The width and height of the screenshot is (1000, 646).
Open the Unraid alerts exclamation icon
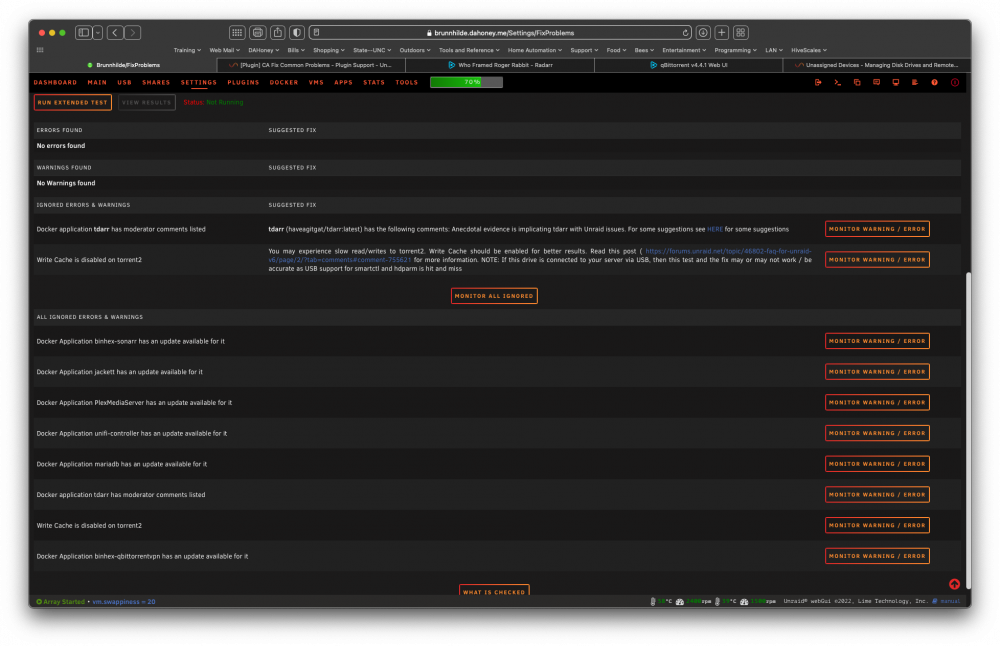click(x=955, y=82)
